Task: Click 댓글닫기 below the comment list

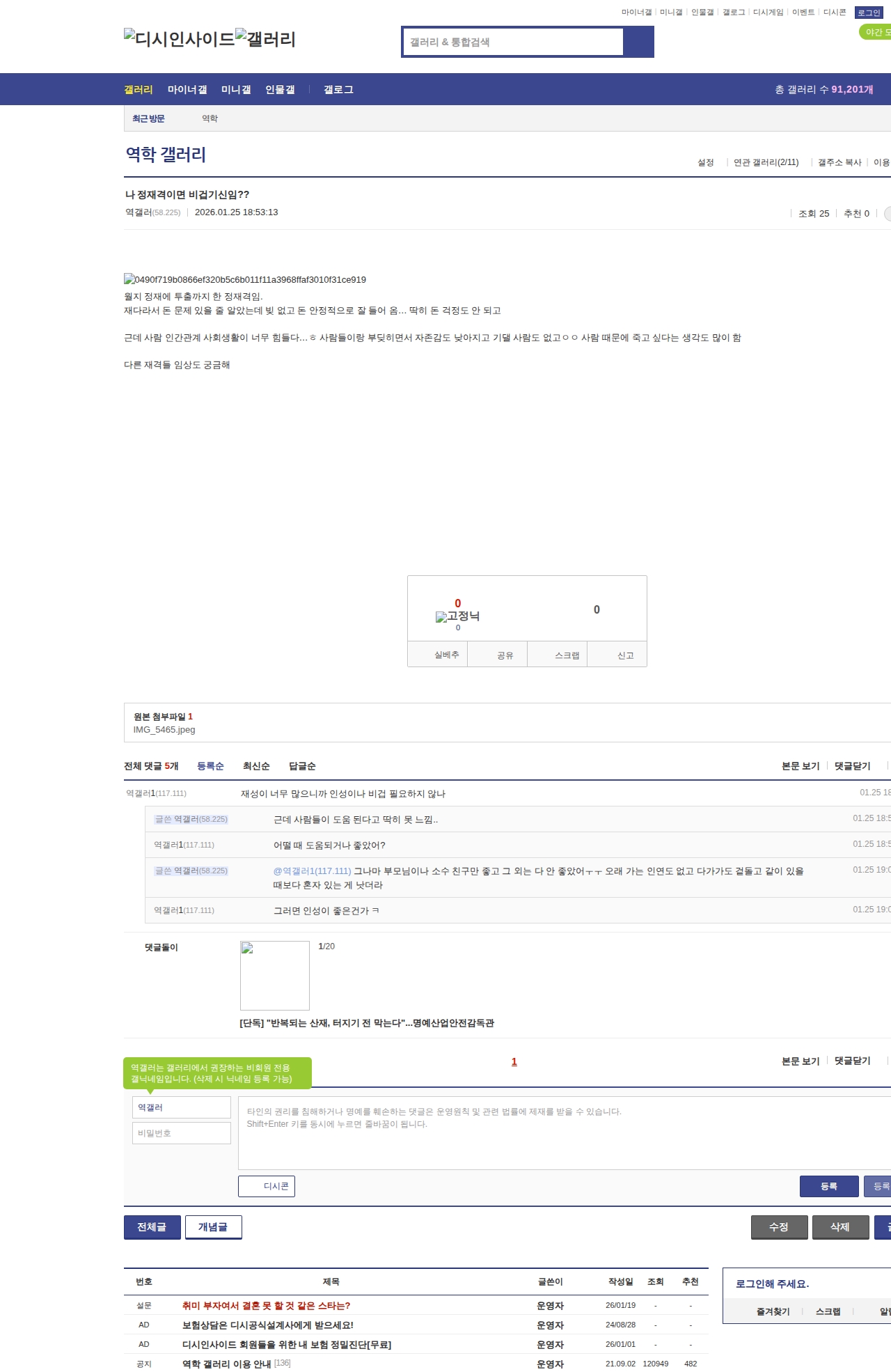Action: click(853, 1061)
